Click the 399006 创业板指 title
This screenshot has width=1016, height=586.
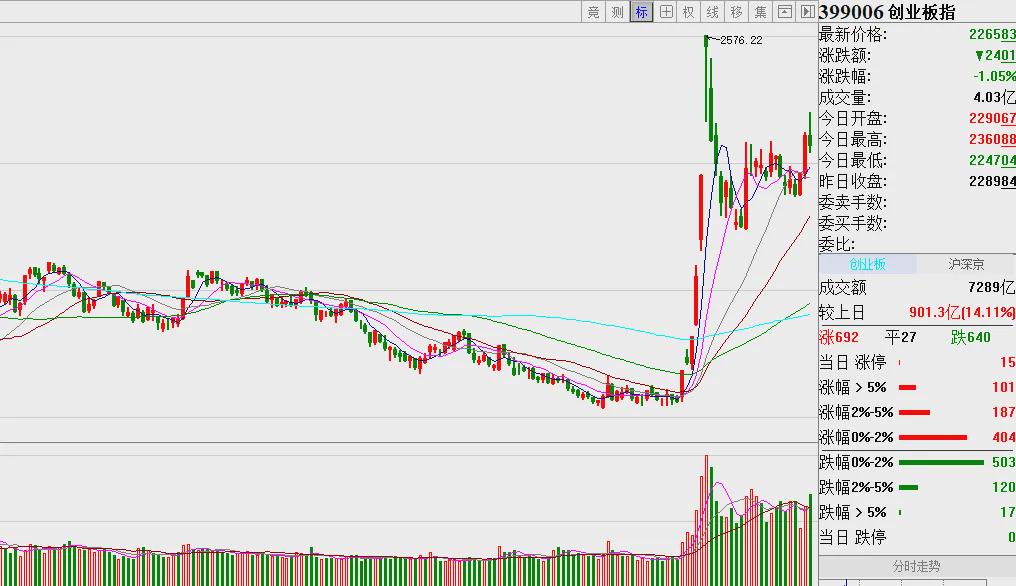coord(886,12)
